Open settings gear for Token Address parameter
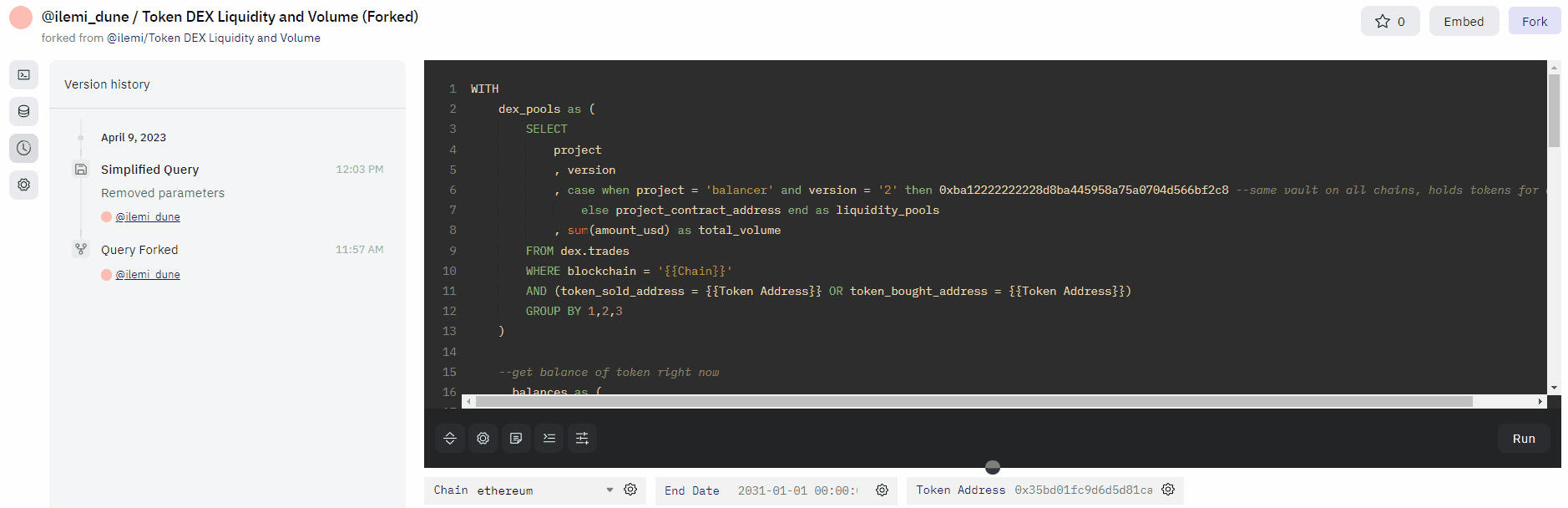1568x508 pixels. point(1168,490)
